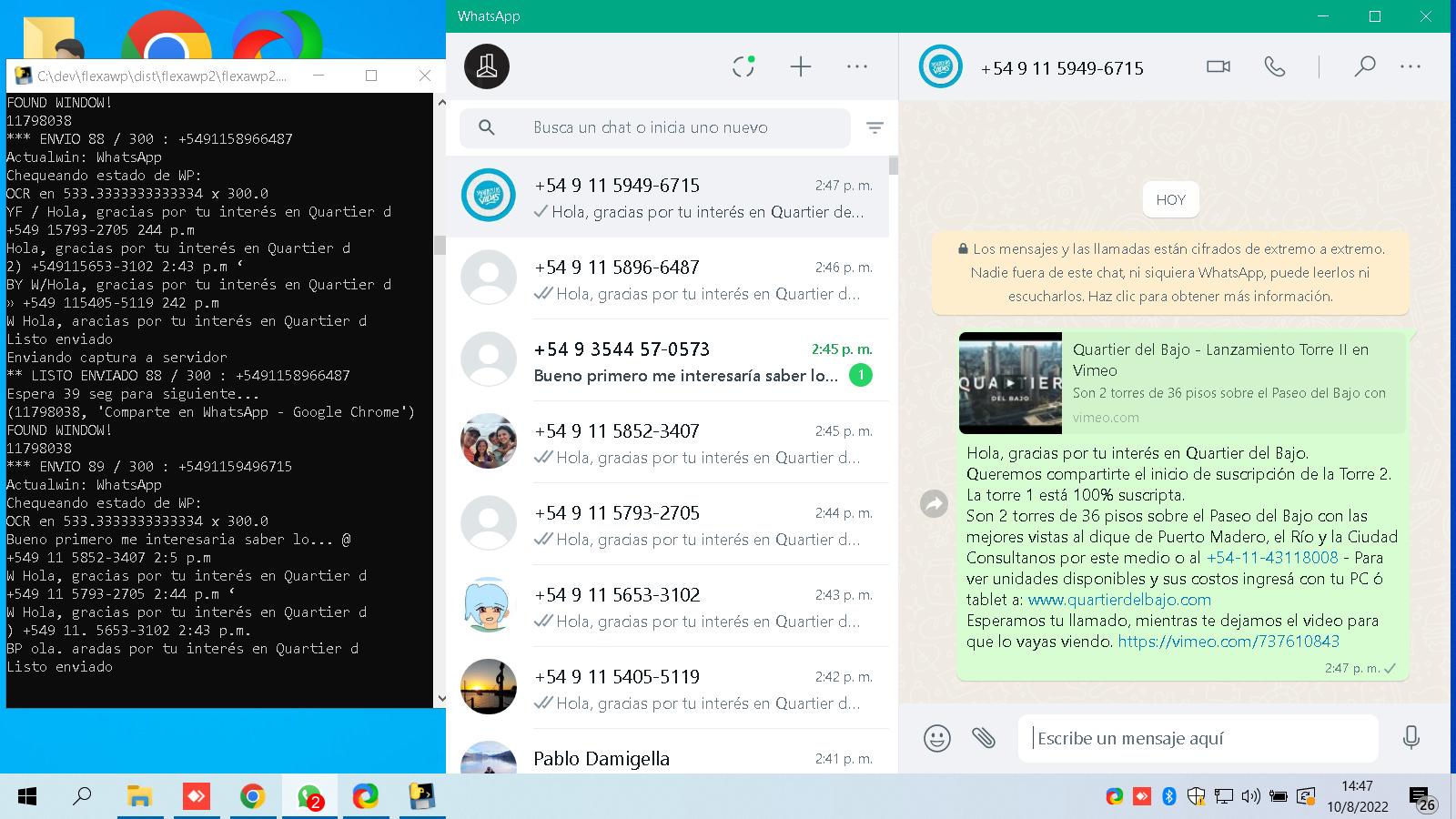Click profile photo of +54 9 11 5852-3407
Screen dimensions: 1456x819
tap(489, 440)
